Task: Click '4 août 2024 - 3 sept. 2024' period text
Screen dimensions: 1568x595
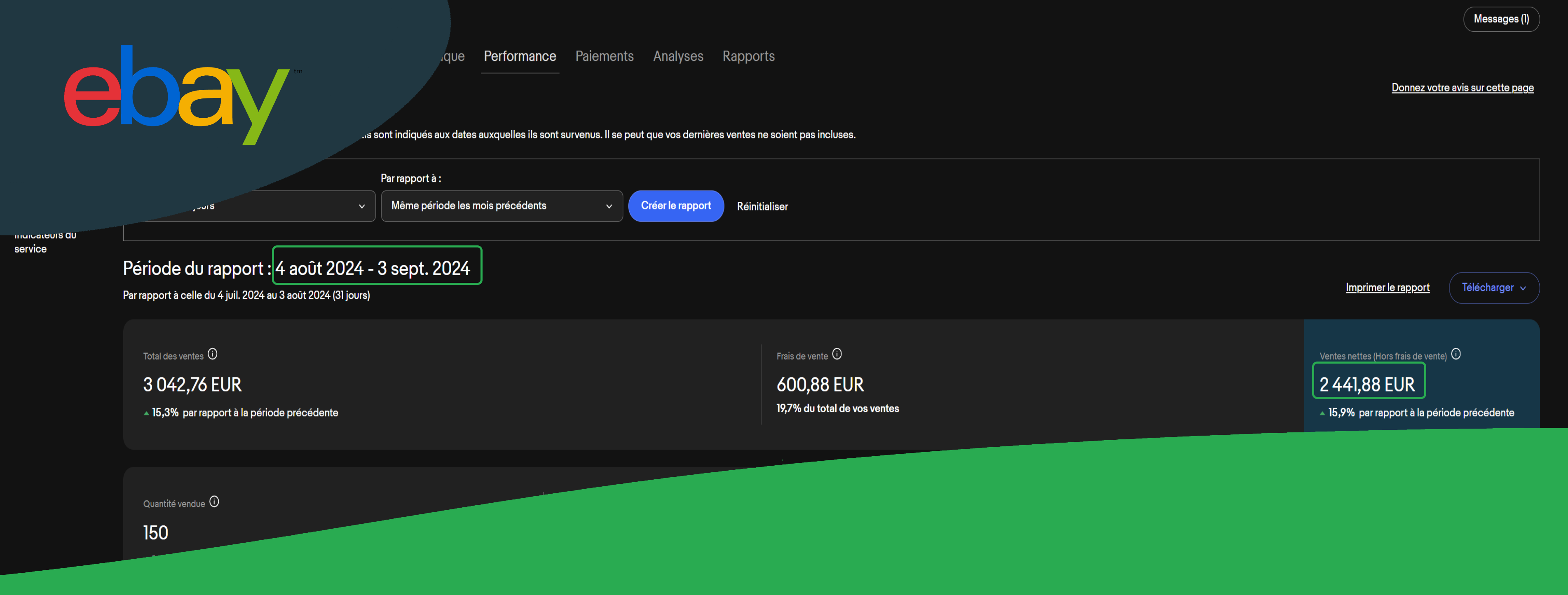Action: tap(373, 268)
